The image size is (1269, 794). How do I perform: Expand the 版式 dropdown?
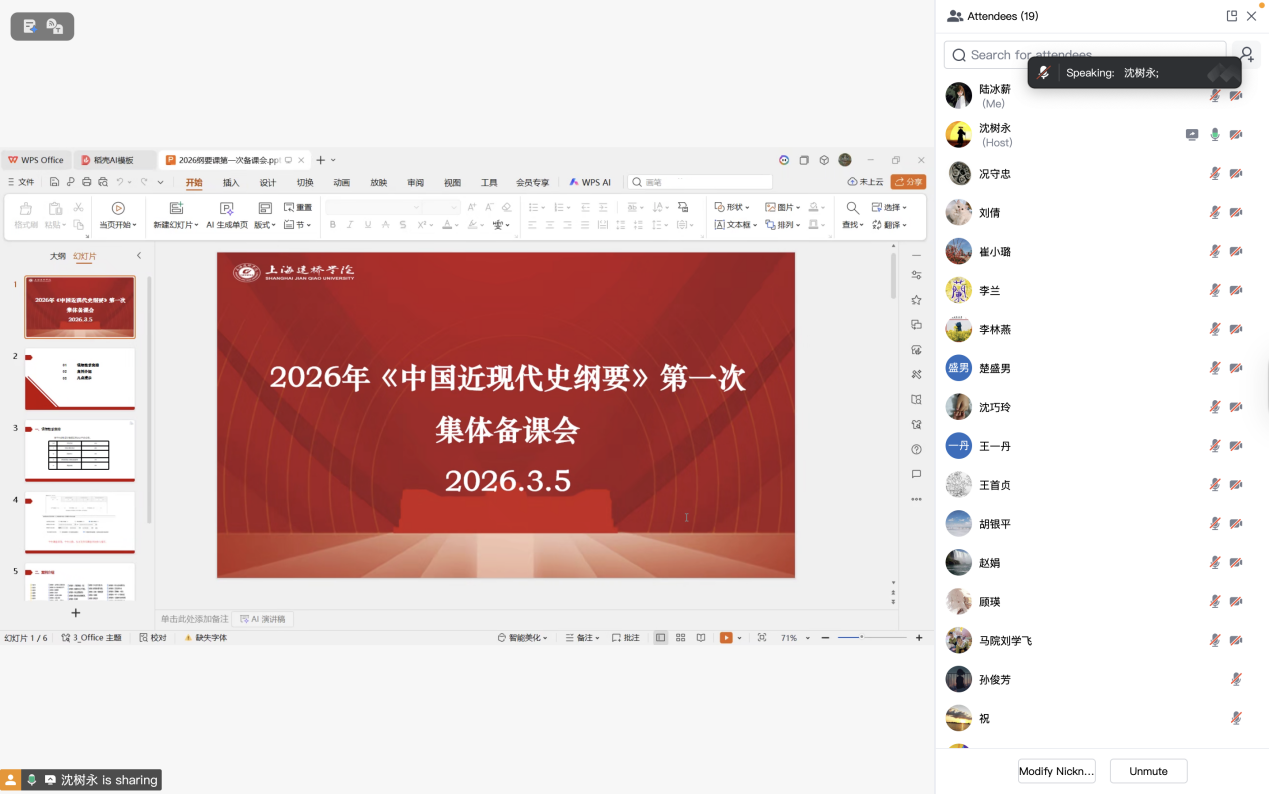click(x=266, y=224)
